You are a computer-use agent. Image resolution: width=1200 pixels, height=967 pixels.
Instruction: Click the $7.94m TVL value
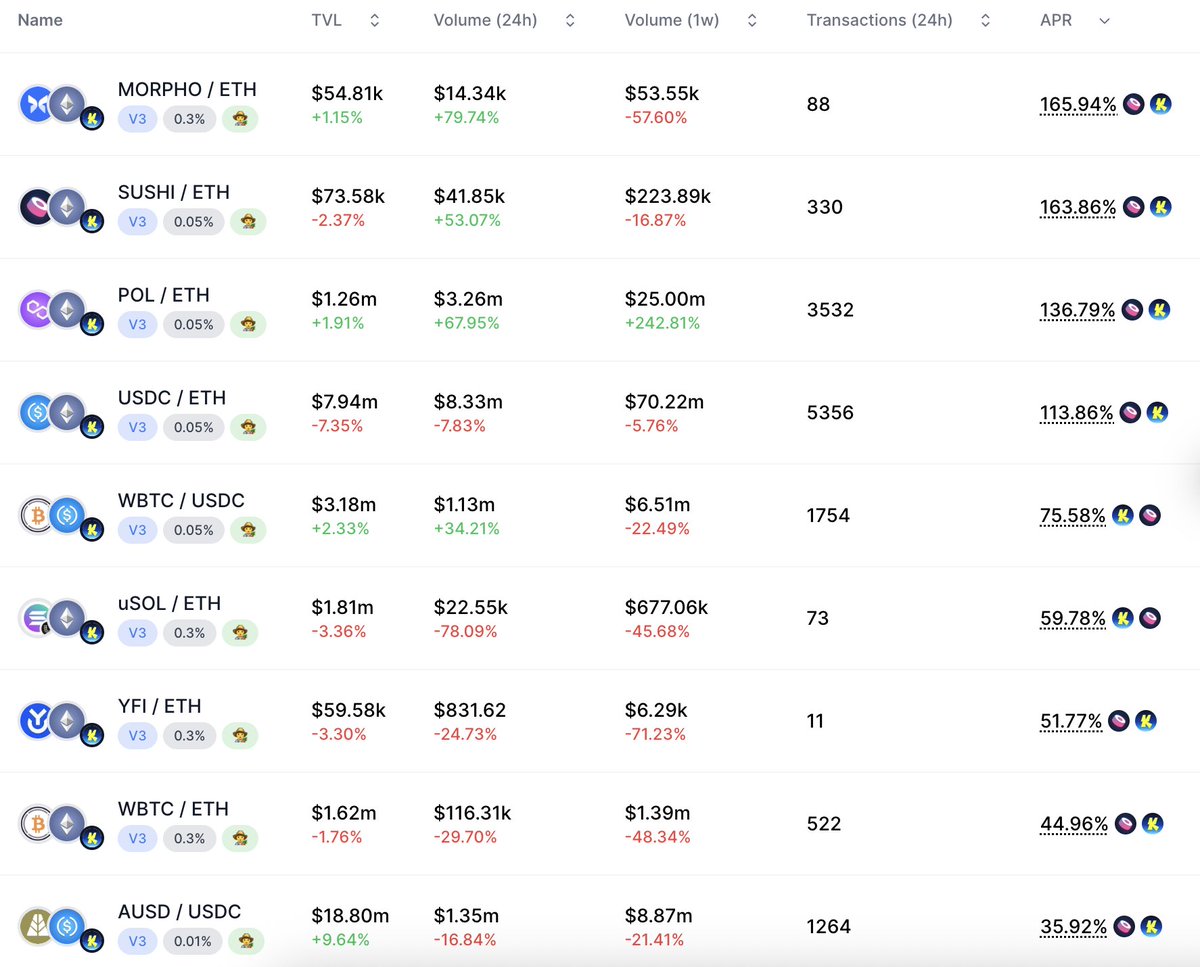[345, 402]
